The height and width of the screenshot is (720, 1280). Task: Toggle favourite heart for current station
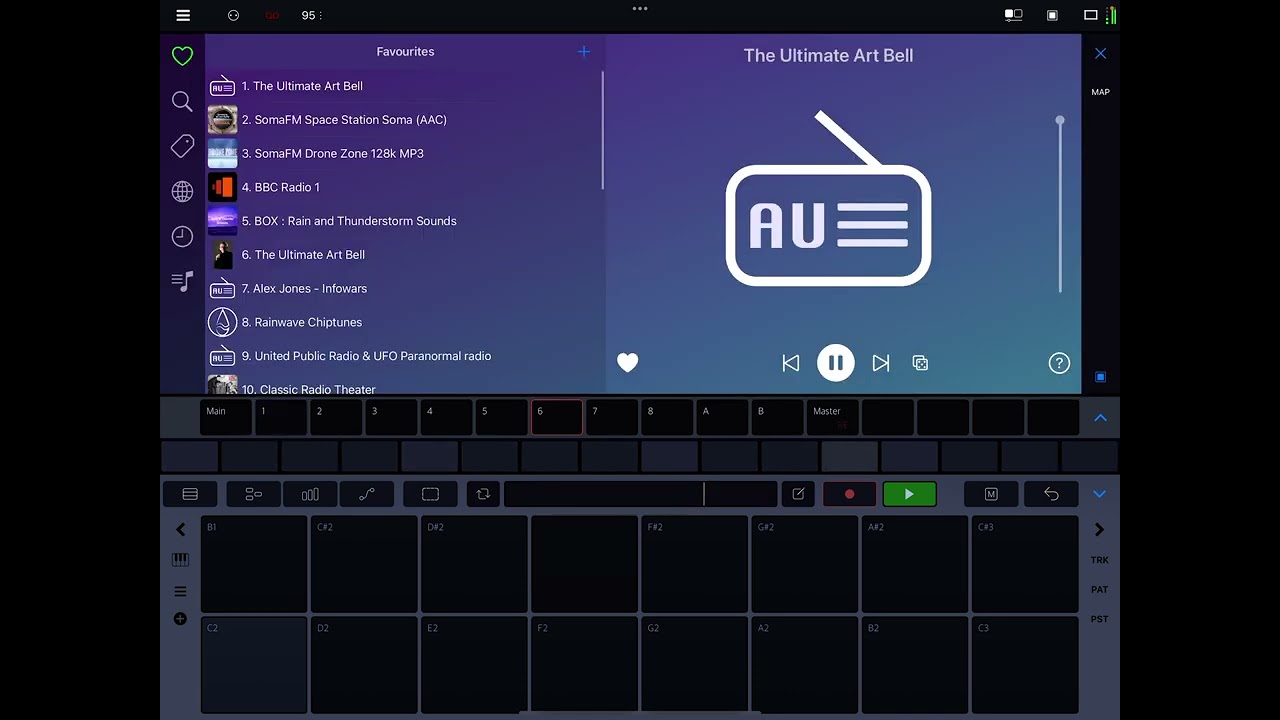[628, 363]
